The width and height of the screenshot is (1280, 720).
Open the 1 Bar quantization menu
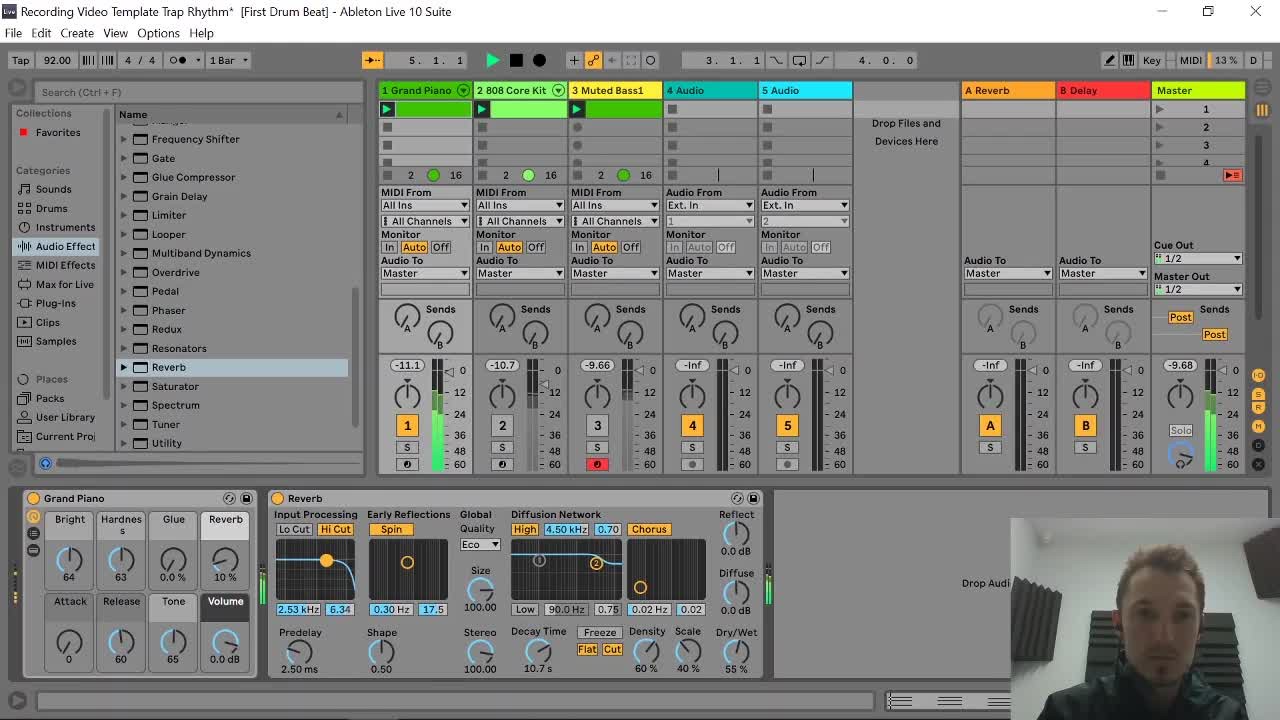228,60
